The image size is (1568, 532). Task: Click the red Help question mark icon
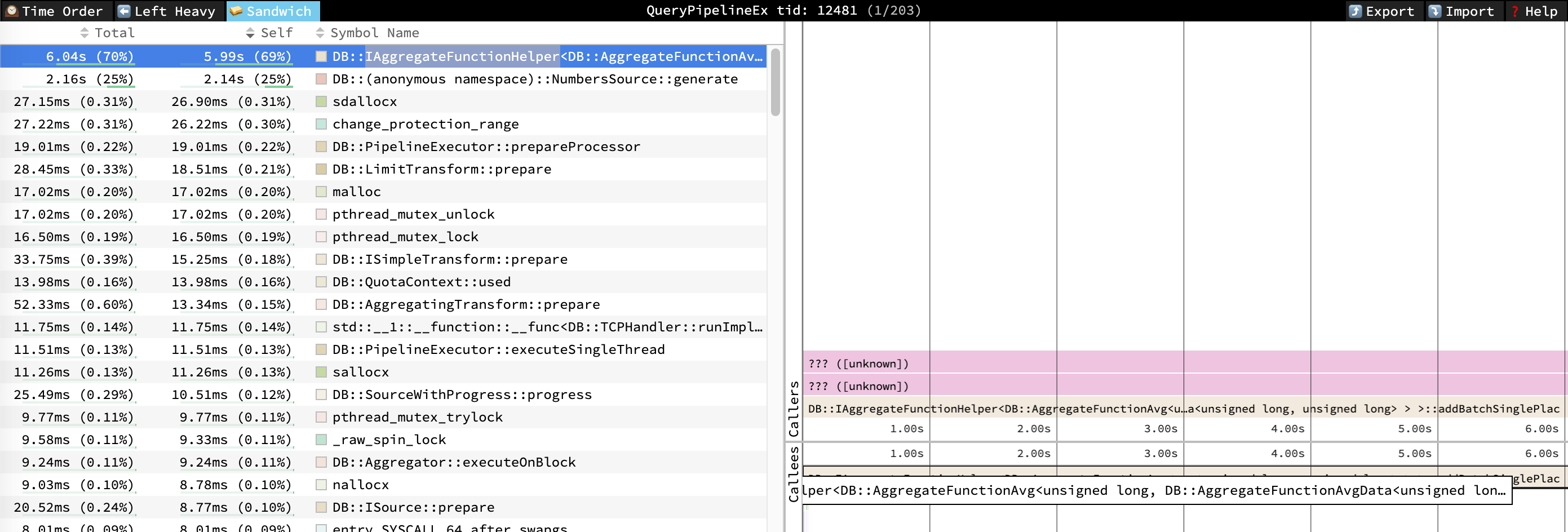pyautogui.click(x=1515, y=11)
